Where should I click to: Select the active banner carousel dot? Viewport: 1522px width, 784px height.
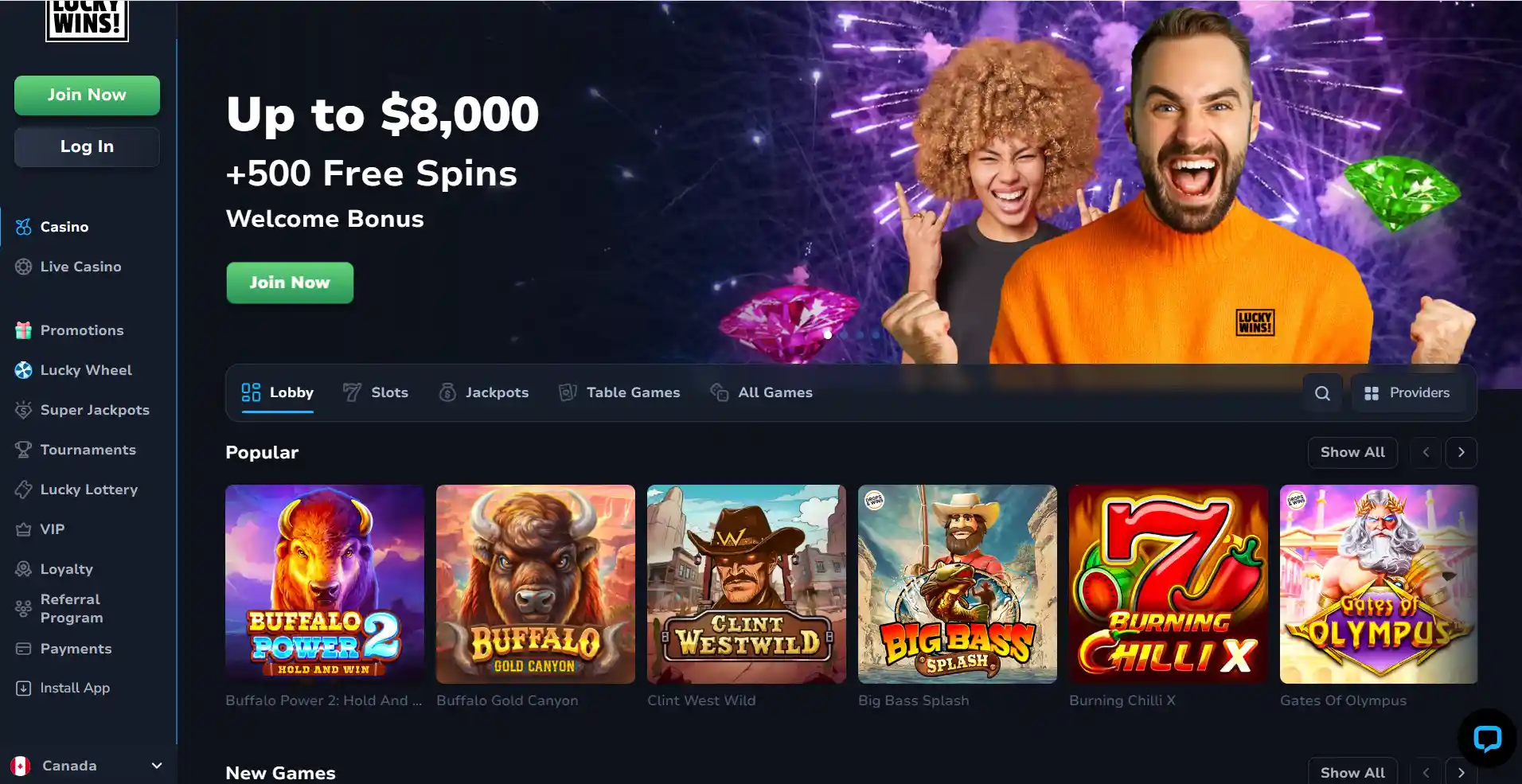coord(828,334)
